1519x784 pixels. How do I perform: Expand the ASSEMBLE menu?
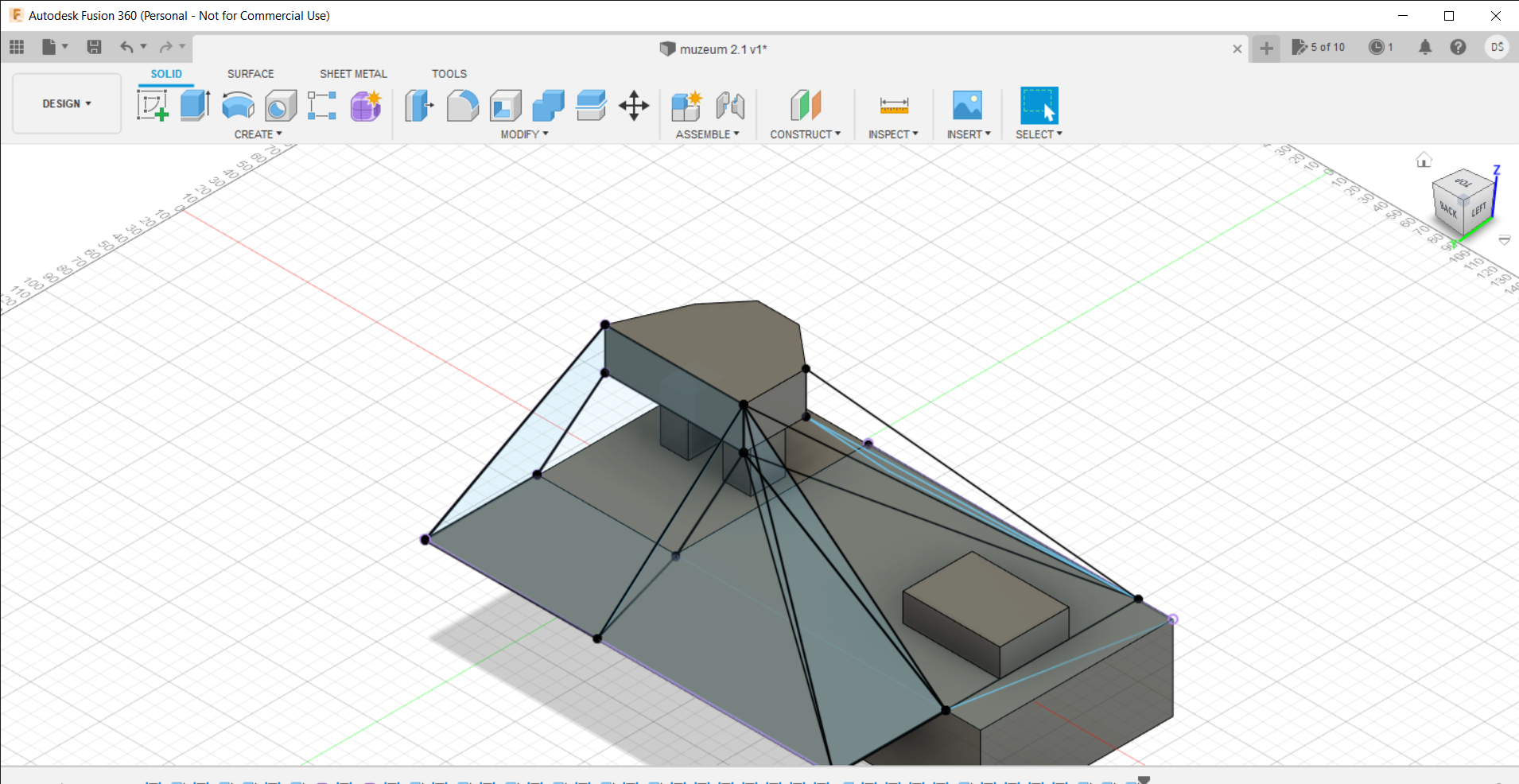click(707, 134)
